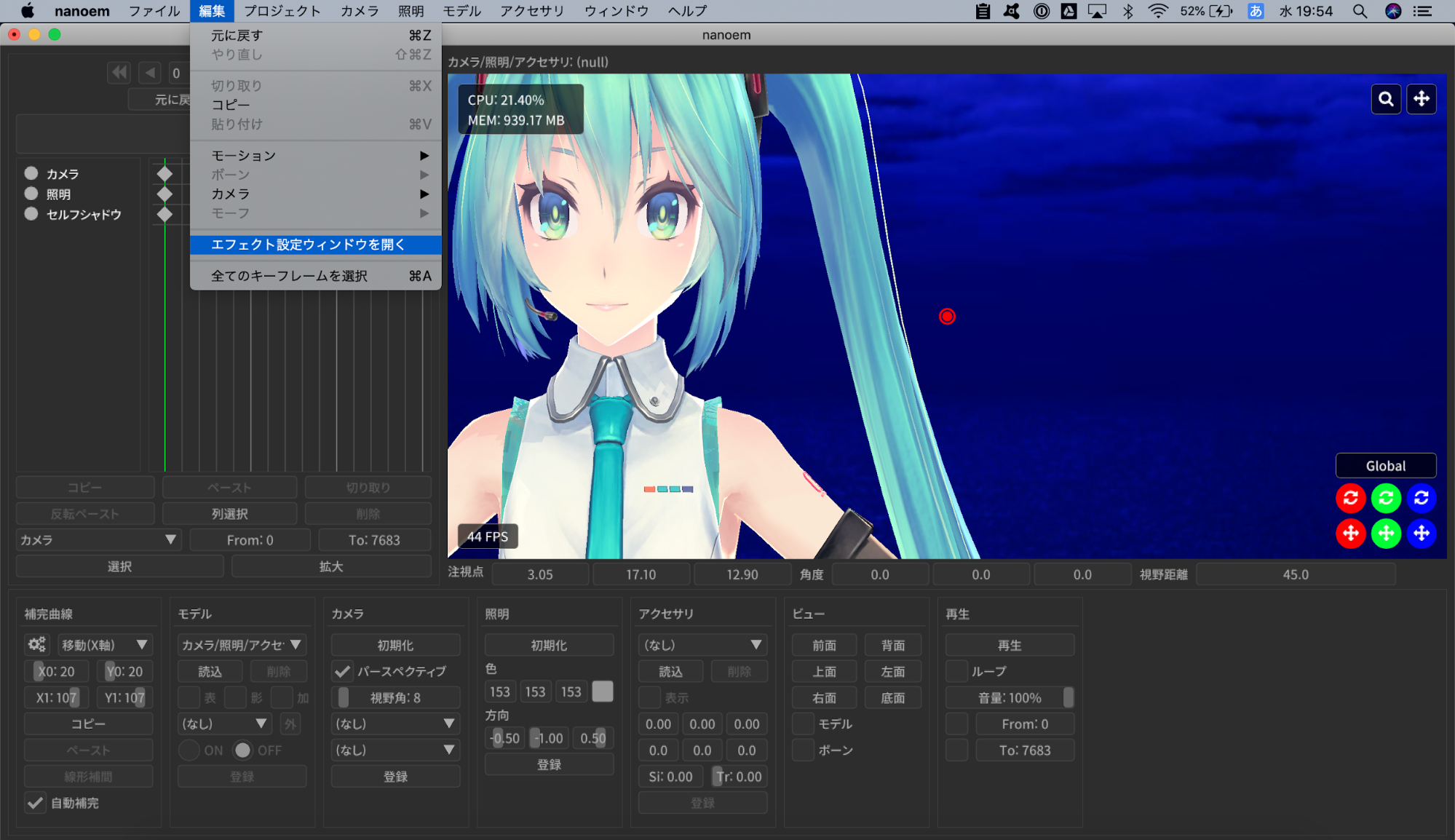The width and height of the screenshot is (1455, 840).
Task: Open the カメラ track selection dropdown
Action: 98,540
